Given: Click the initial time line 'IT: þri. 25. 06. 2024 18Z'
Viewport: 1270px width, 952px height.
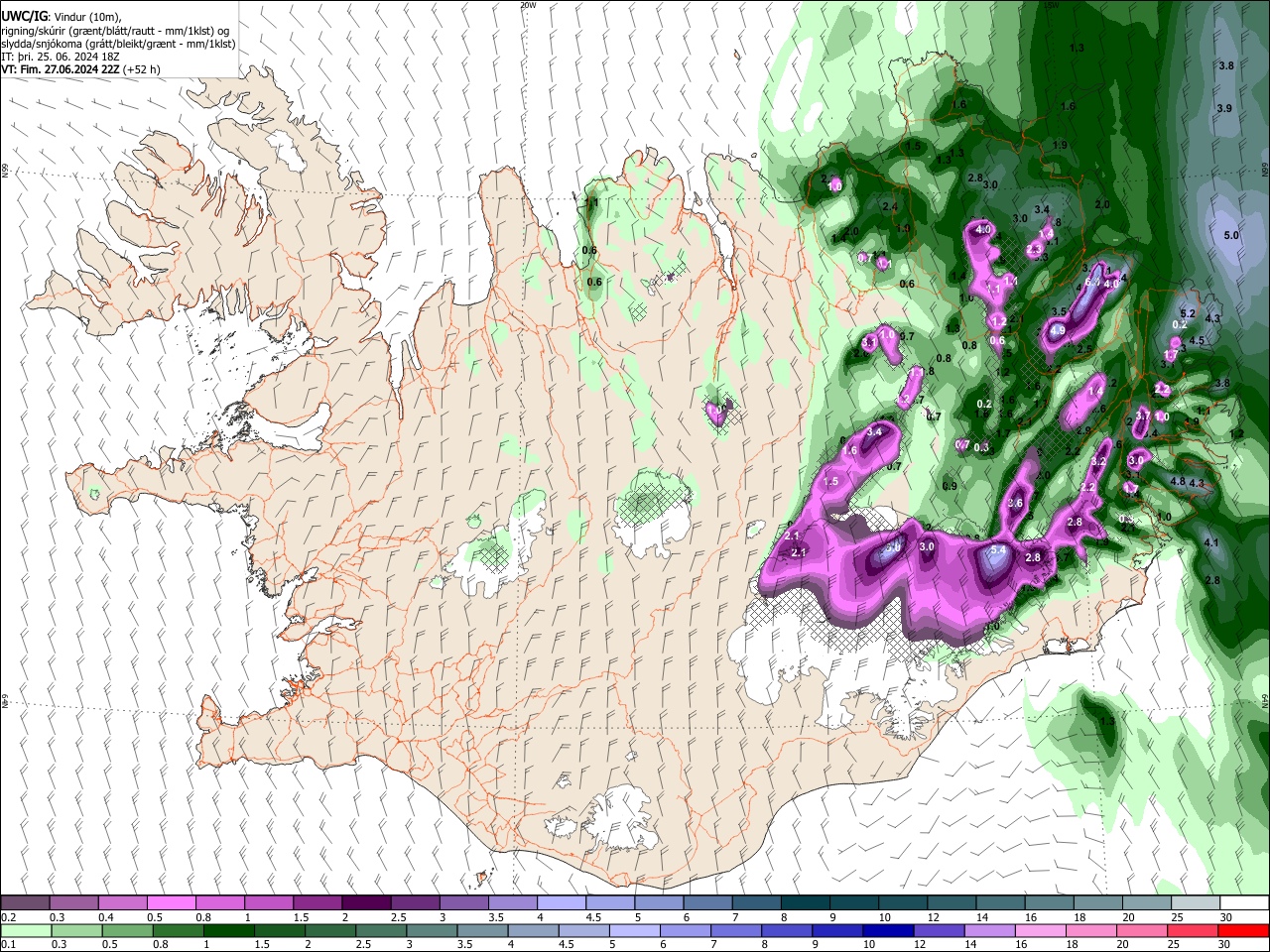Looking at the screenshot, I should 61,57.
